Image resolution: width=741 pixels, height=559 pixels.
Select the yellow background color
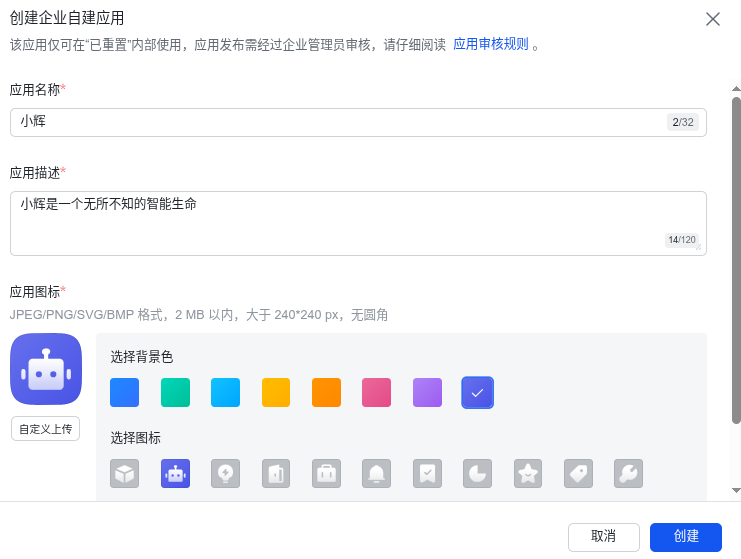coord(276,393)
